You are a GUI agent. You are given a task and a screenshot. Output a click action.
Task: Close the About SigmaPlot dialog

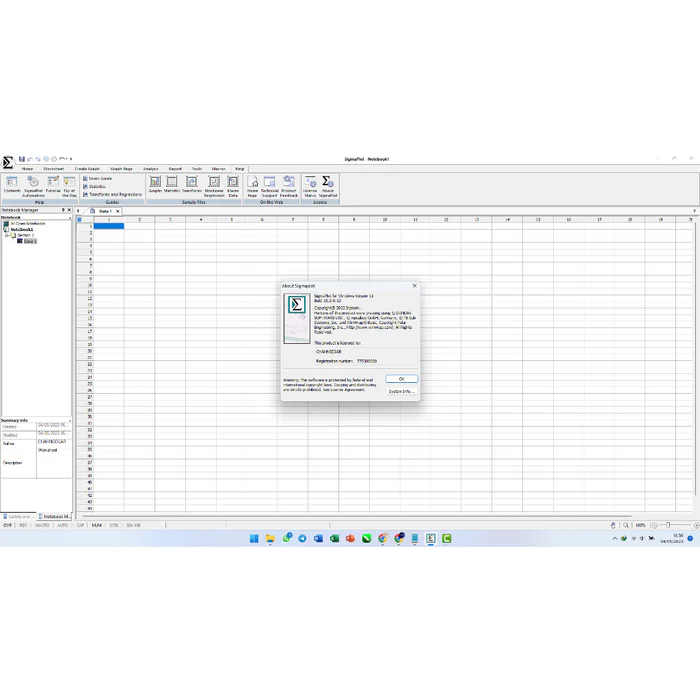(414, 286)
